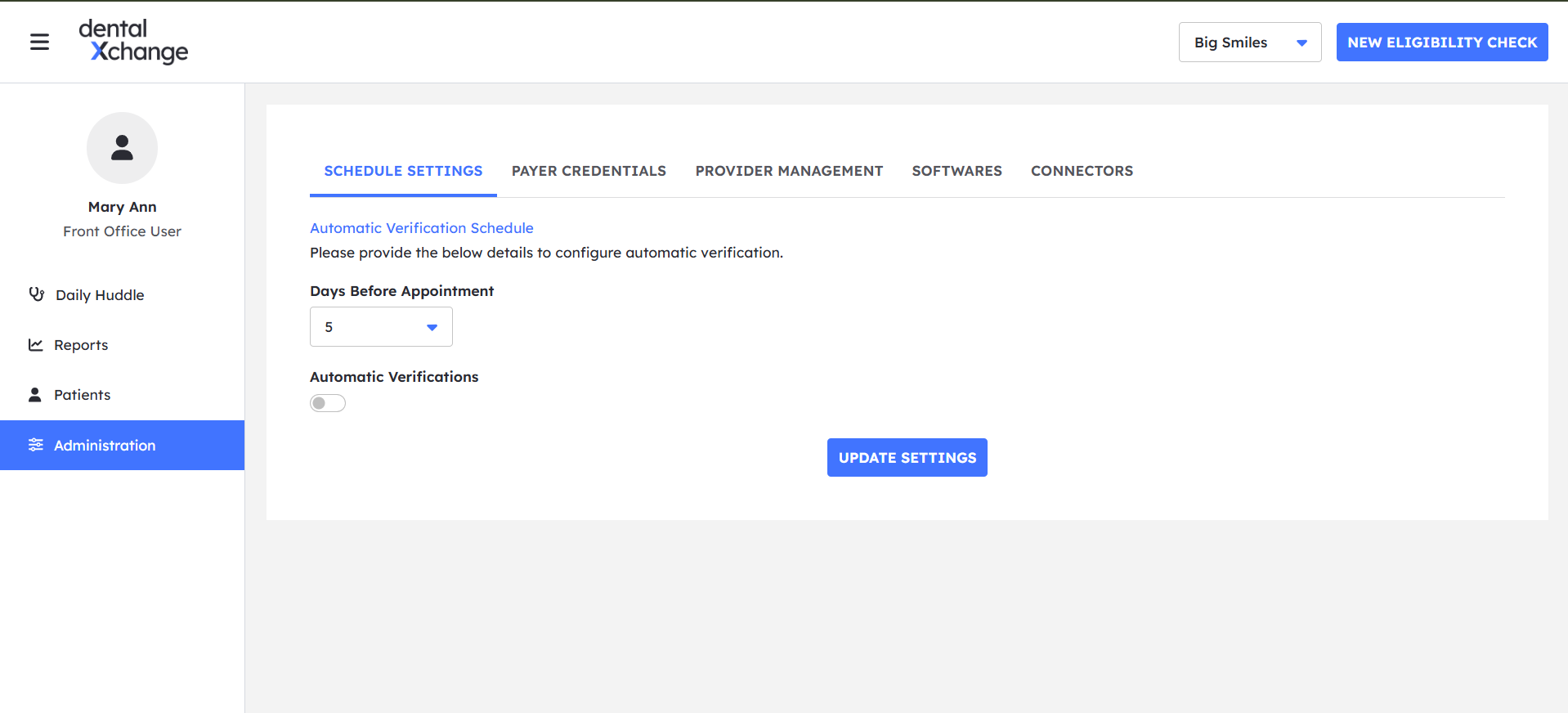
Task: Click the Automatic Verifications label
Action: click(x=394, y=377)
